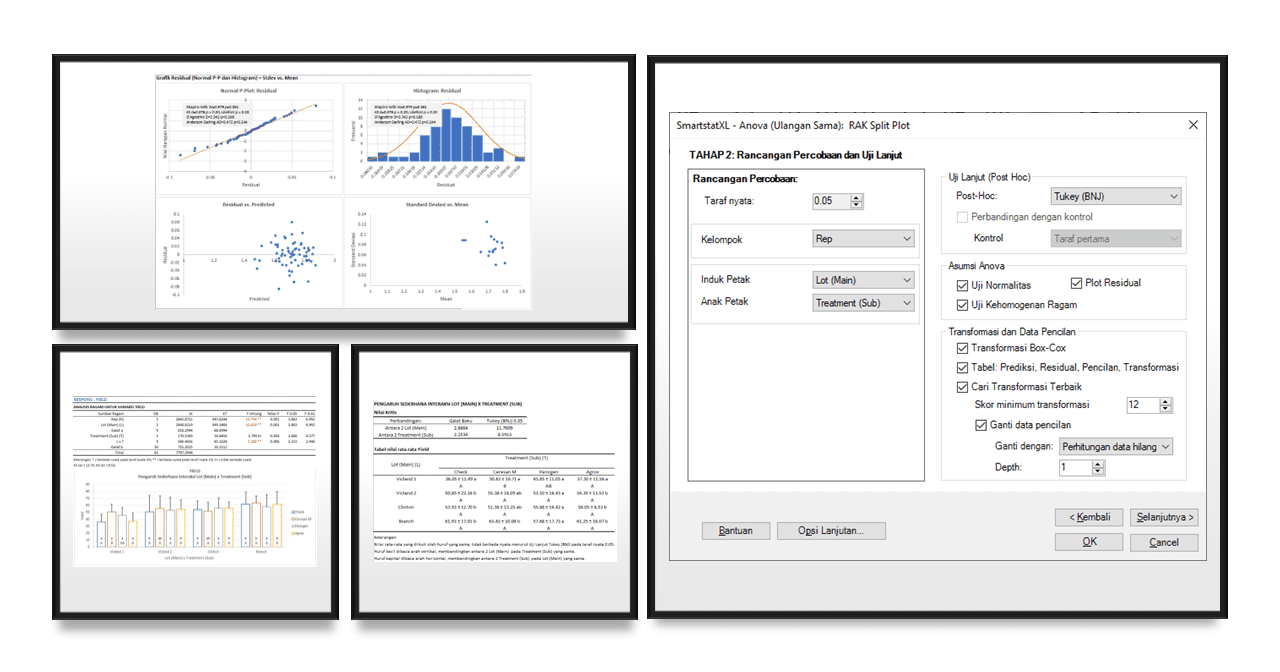Open the Anak Petak Treatment (Sub) dropdown
Viewport: 1280px width, 672px height.
click(909, 302)
